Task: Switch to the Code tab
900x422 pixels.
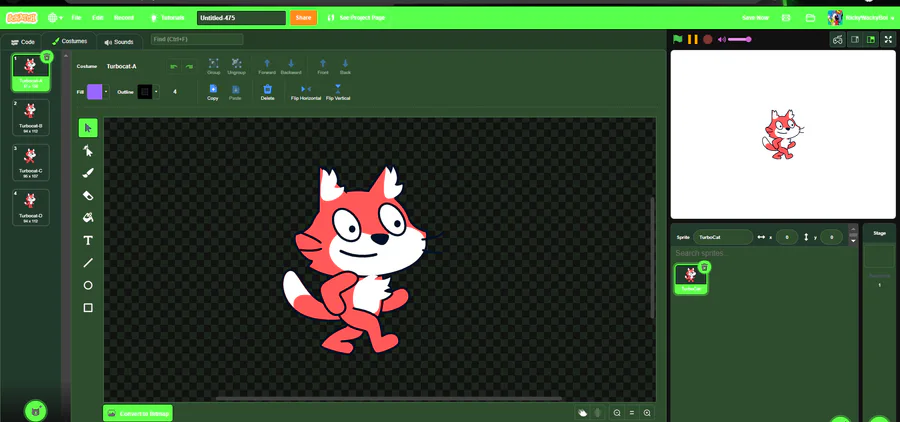Action: 23,42
